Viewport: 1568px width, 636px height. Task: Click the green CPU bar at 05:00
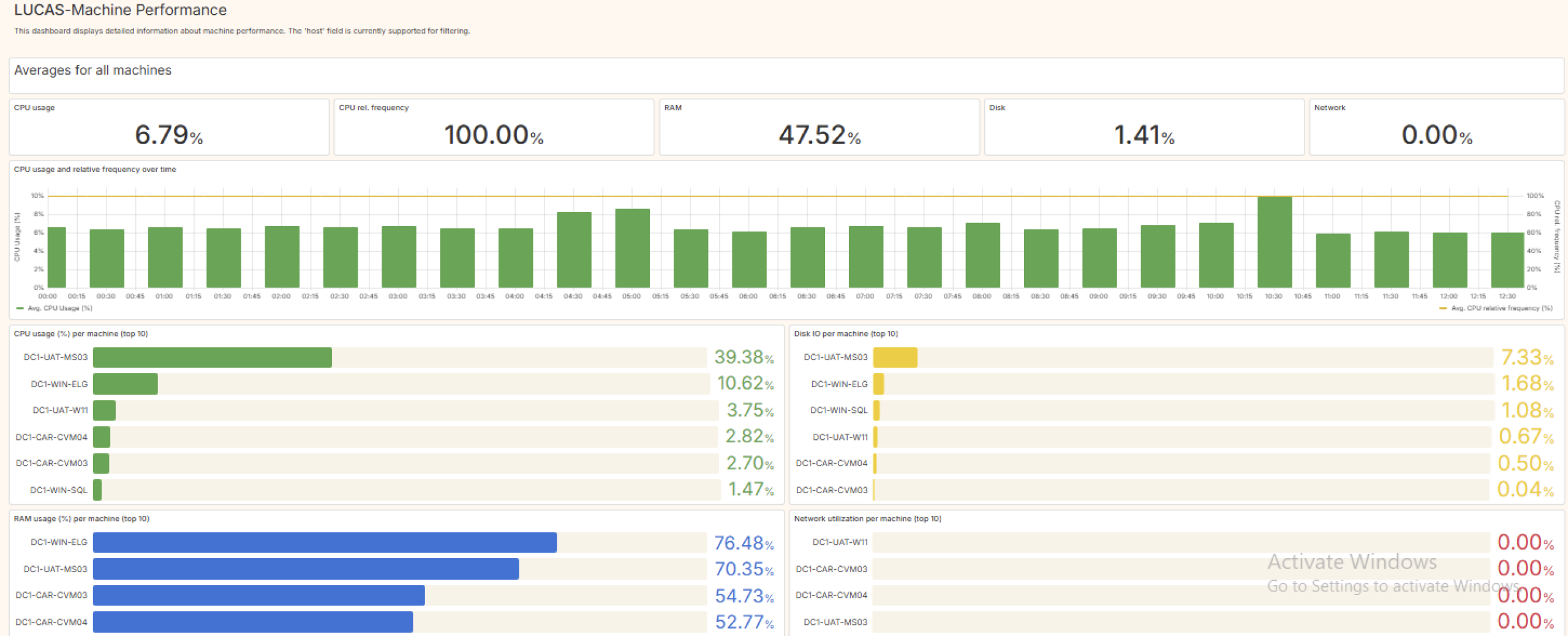(x=632, y=248)
